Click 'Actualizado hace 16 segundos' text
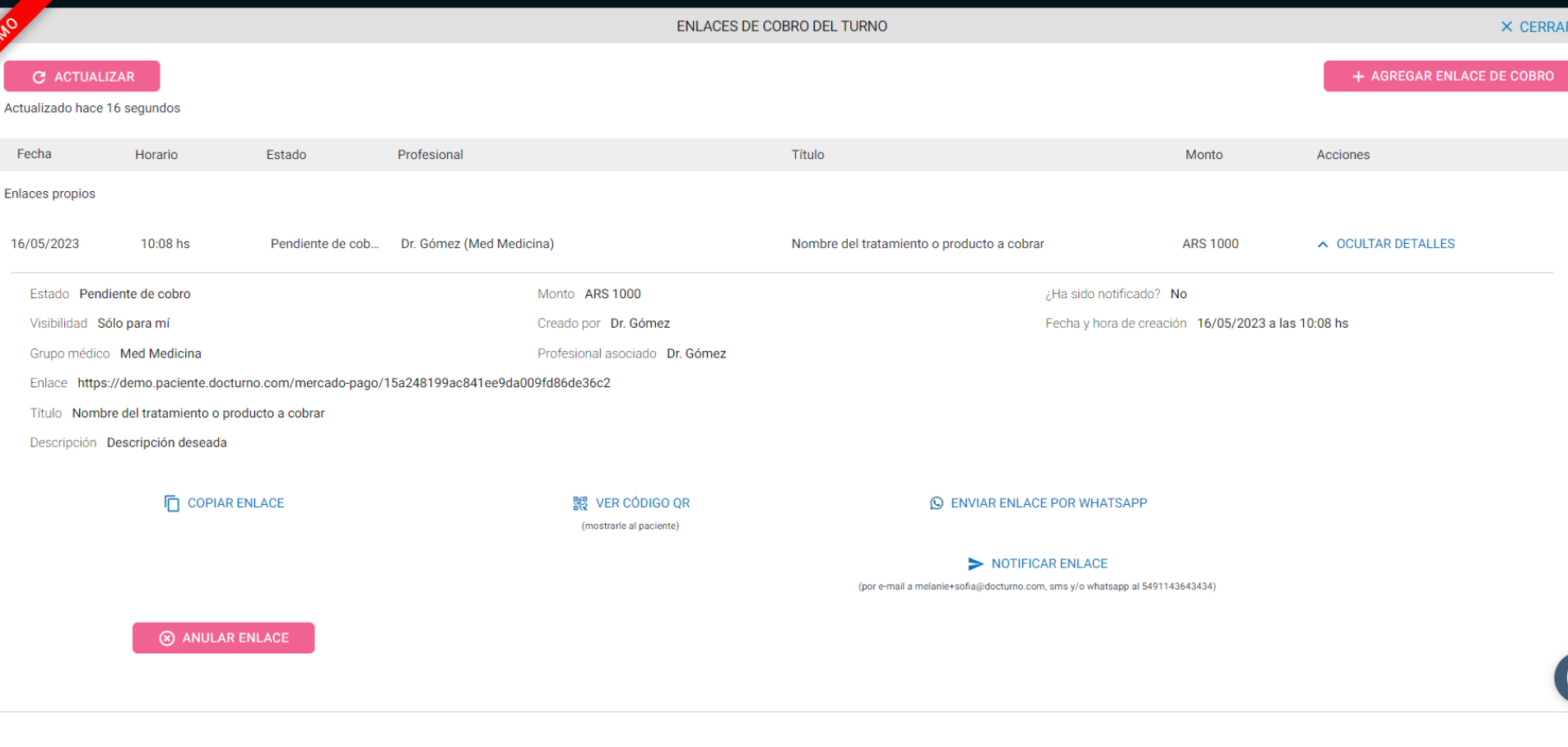 coord(92,108)
